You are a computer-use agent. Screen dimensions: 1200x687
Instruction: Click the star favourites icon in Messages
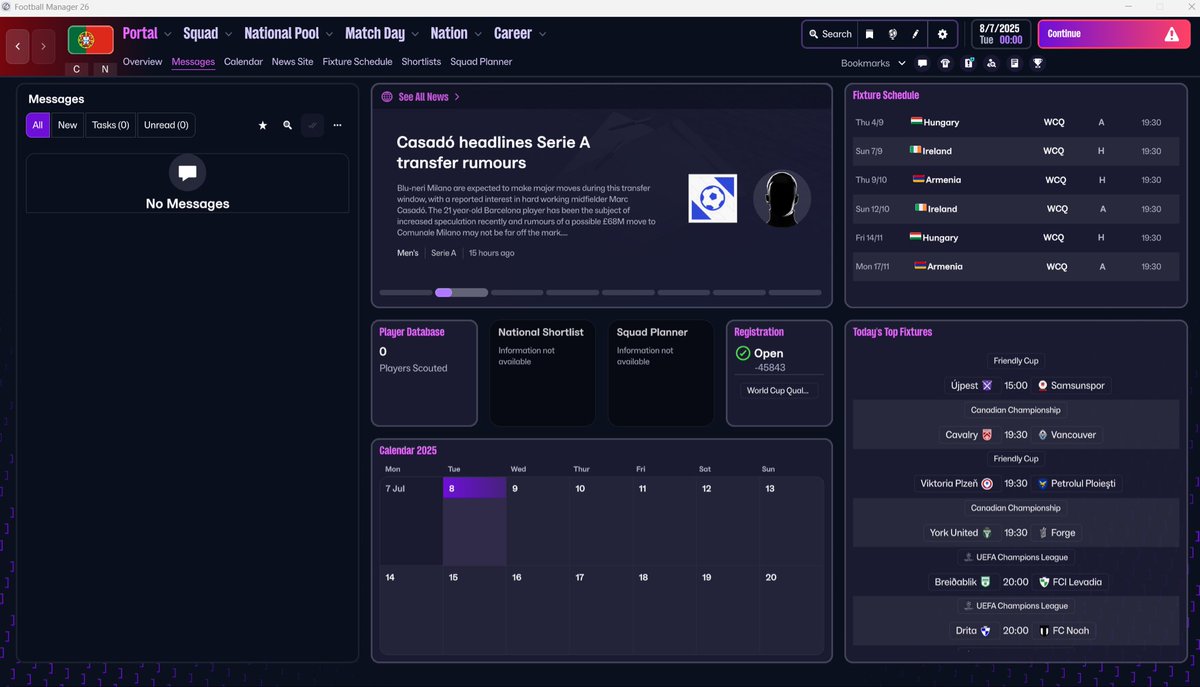tap(263, 125)
